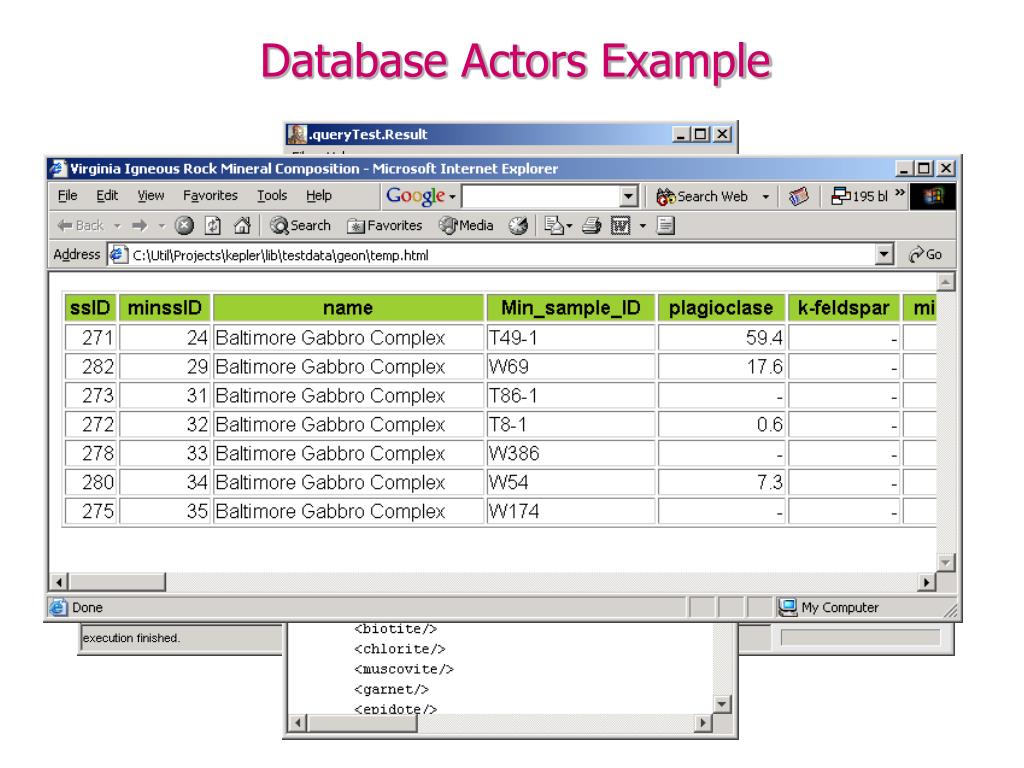Click the Address bar URL field
Image resolution: width=1024 pixels, height=768 pixels.
[500, 255]
